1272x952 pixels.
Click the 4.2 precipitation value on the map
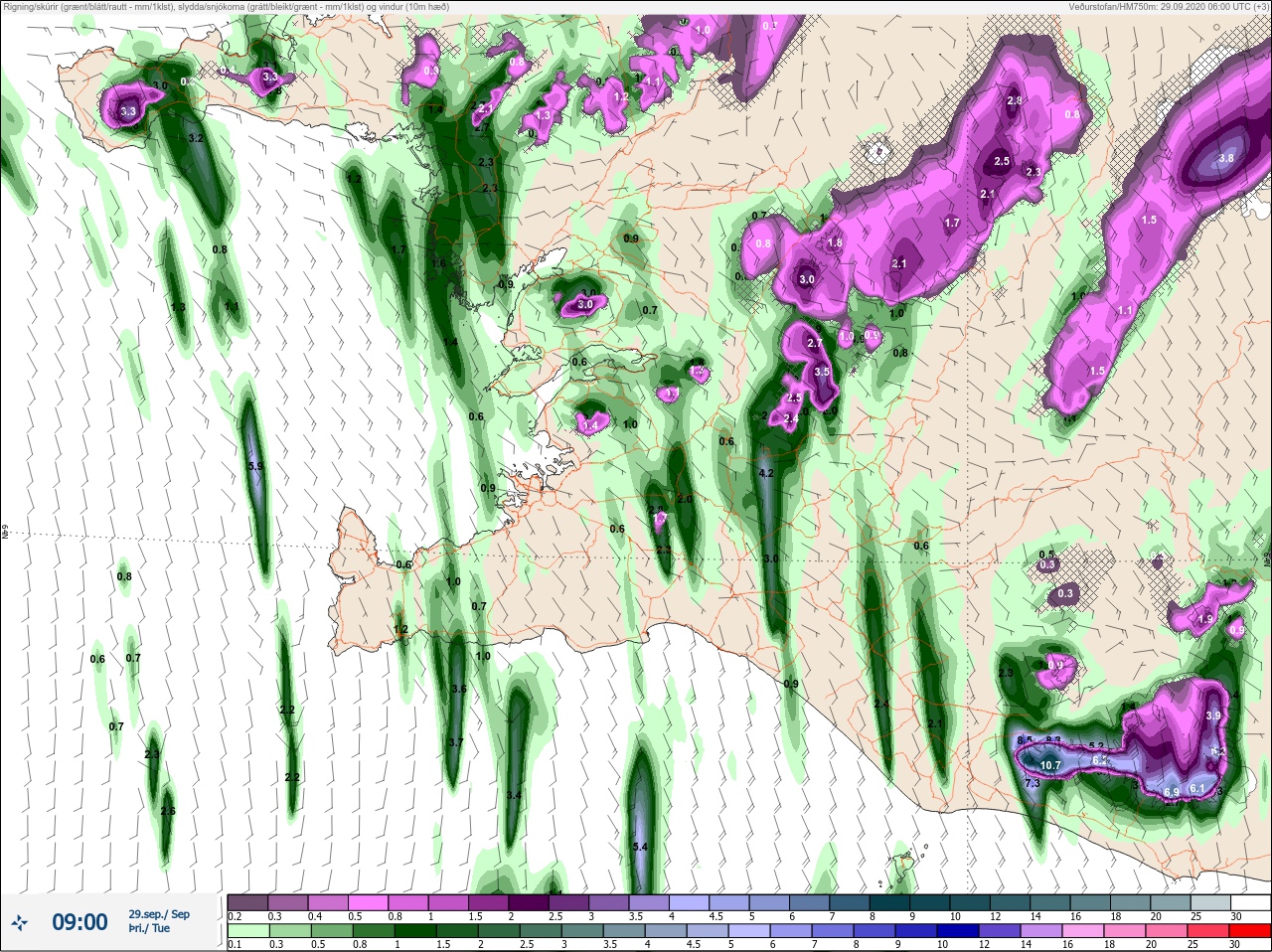pos(765,474)
